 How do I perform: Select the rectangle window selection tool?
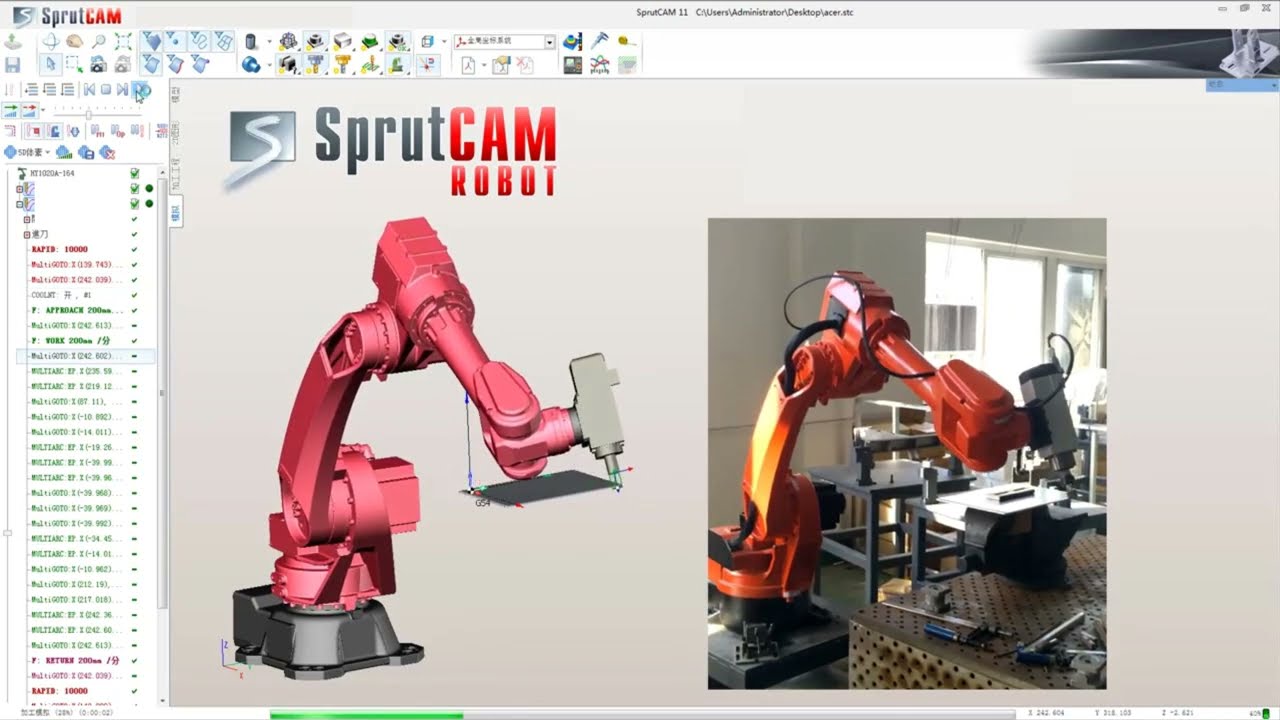click(x=74, y=64)
